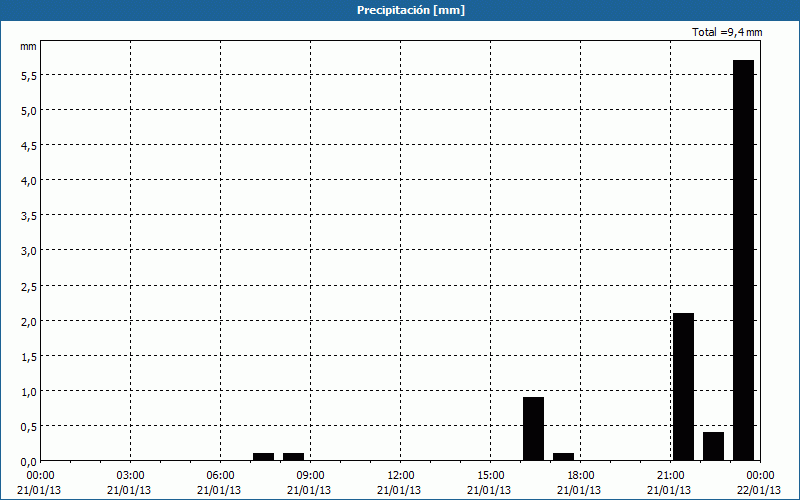
Task: Click the 12:00 time axis label
Action: click(401, 476)
